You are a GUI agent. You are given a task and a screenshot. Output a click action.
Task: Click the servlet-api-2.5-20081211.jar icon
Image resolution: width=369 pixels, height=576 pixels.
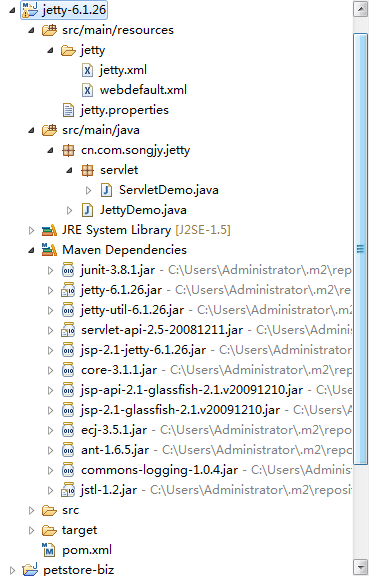(x=68, y=330)
